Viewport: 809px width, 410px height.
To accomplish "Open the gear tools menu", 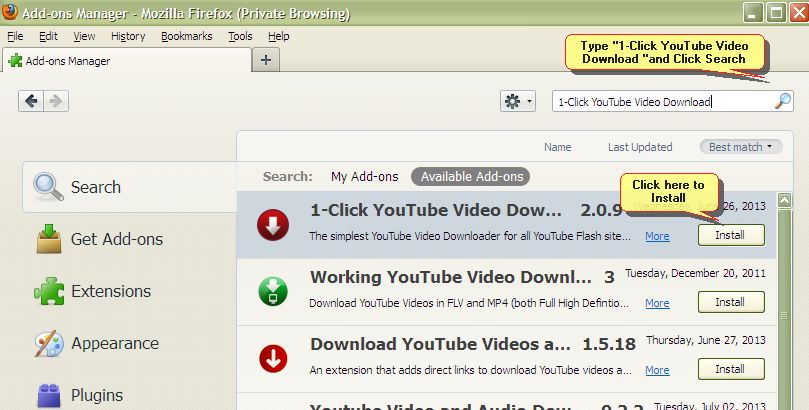I will pos(517,101).
